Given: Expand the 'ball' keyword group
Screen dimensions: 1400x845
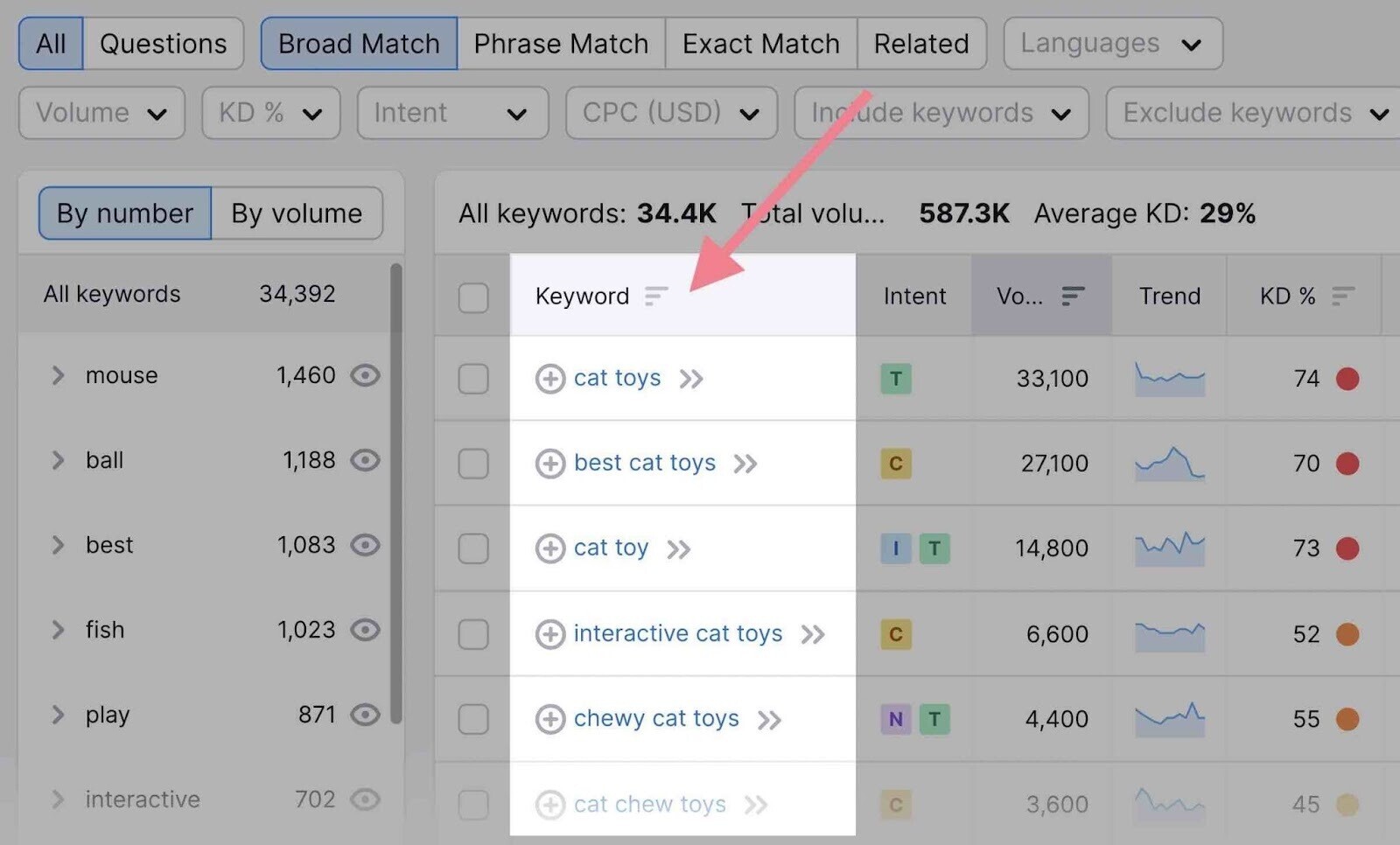Looking at the screenshot, I should click(58, 460).
